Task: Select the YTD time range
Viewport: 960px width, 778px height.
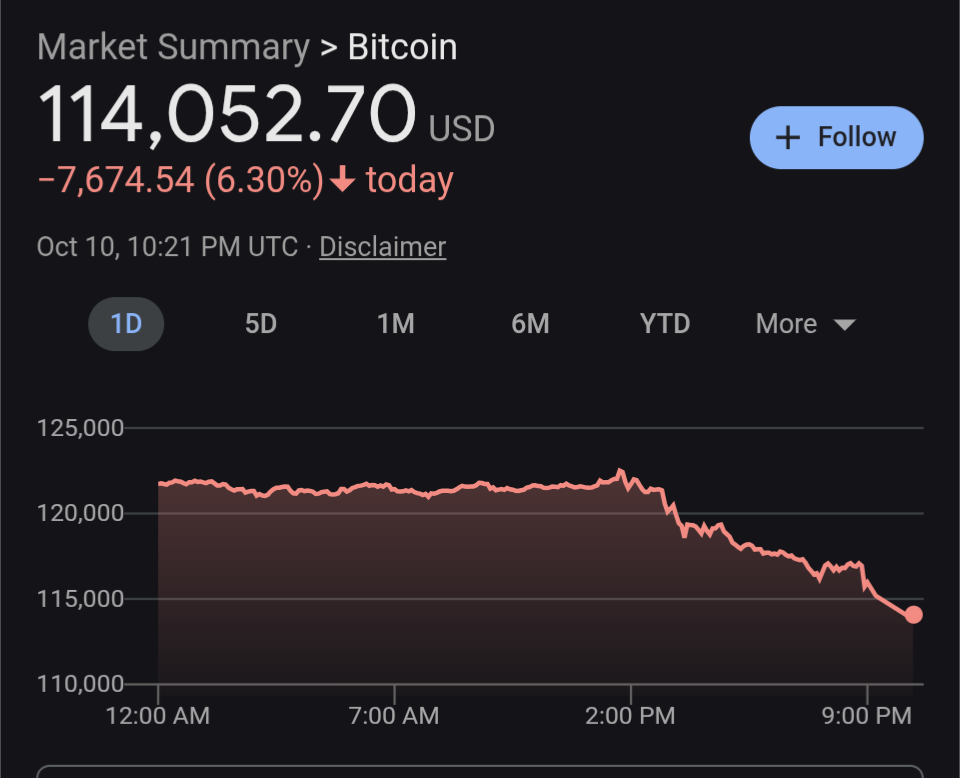Action: (664, 324)
